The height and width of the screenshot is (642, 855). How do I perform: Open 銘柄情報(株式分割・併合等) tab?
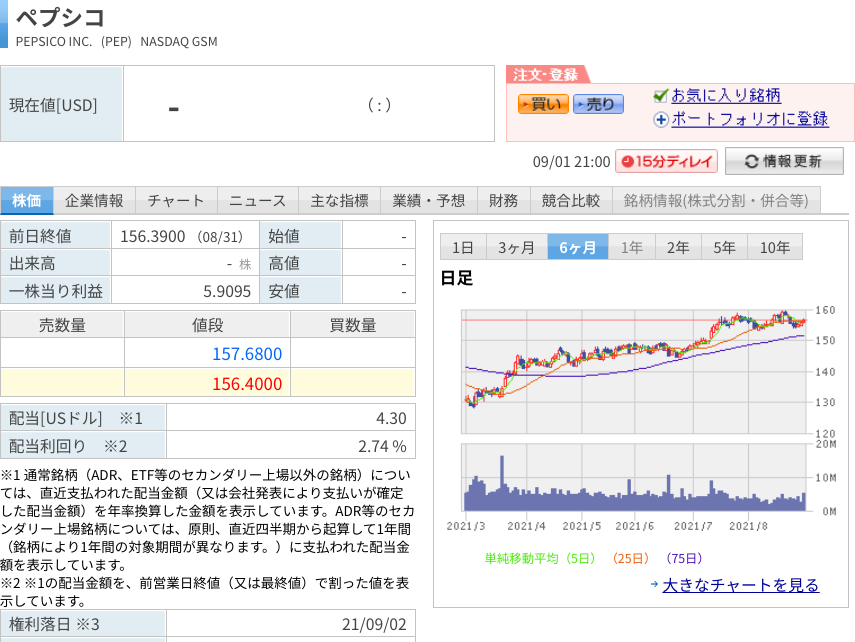click(716, 201)
